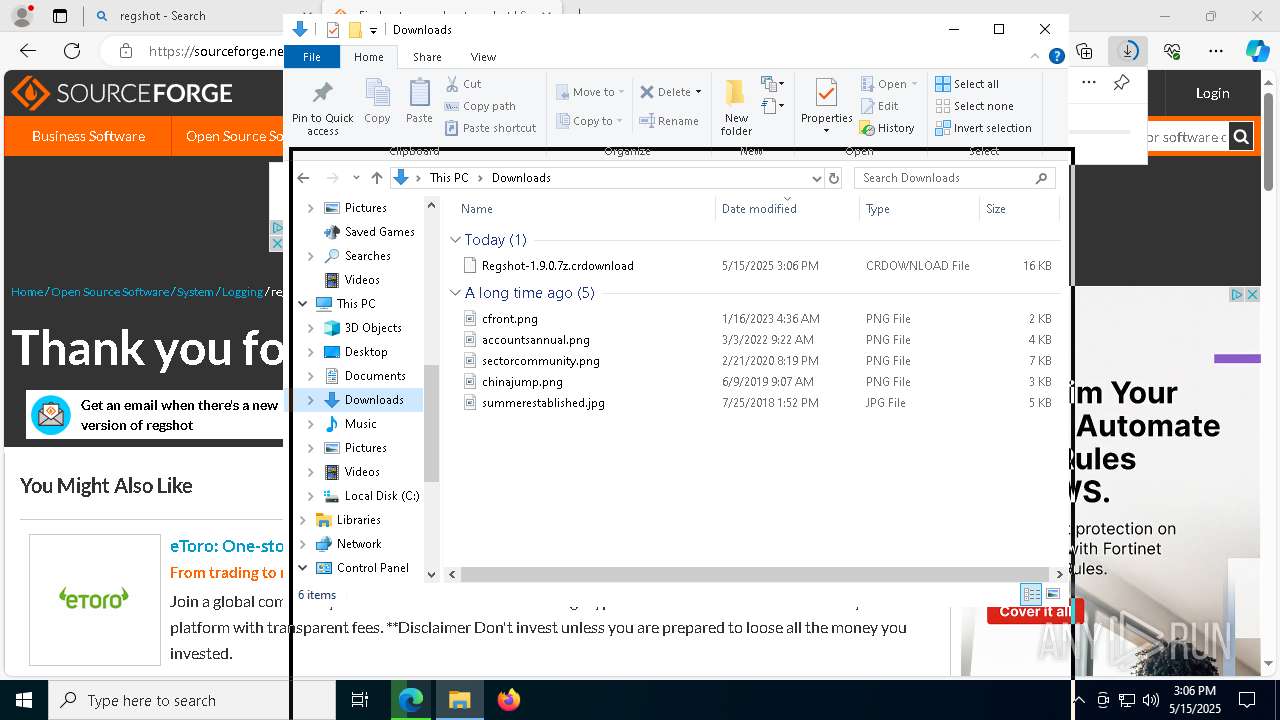Select Regshot-1.9.0.7z.crdownload file
The image size is (1280, 720).
[557, 266]
